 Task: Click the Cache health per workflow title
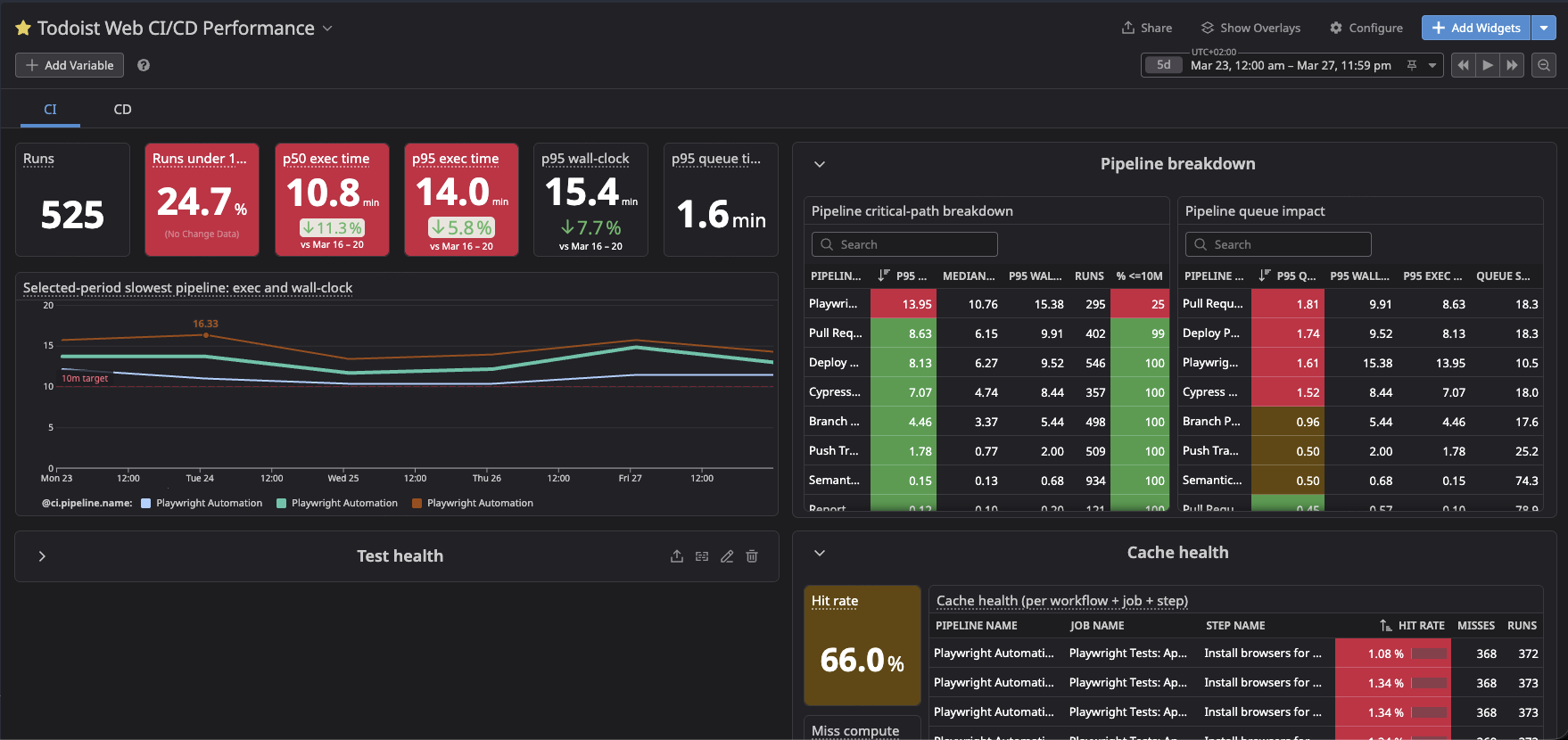1061,601
